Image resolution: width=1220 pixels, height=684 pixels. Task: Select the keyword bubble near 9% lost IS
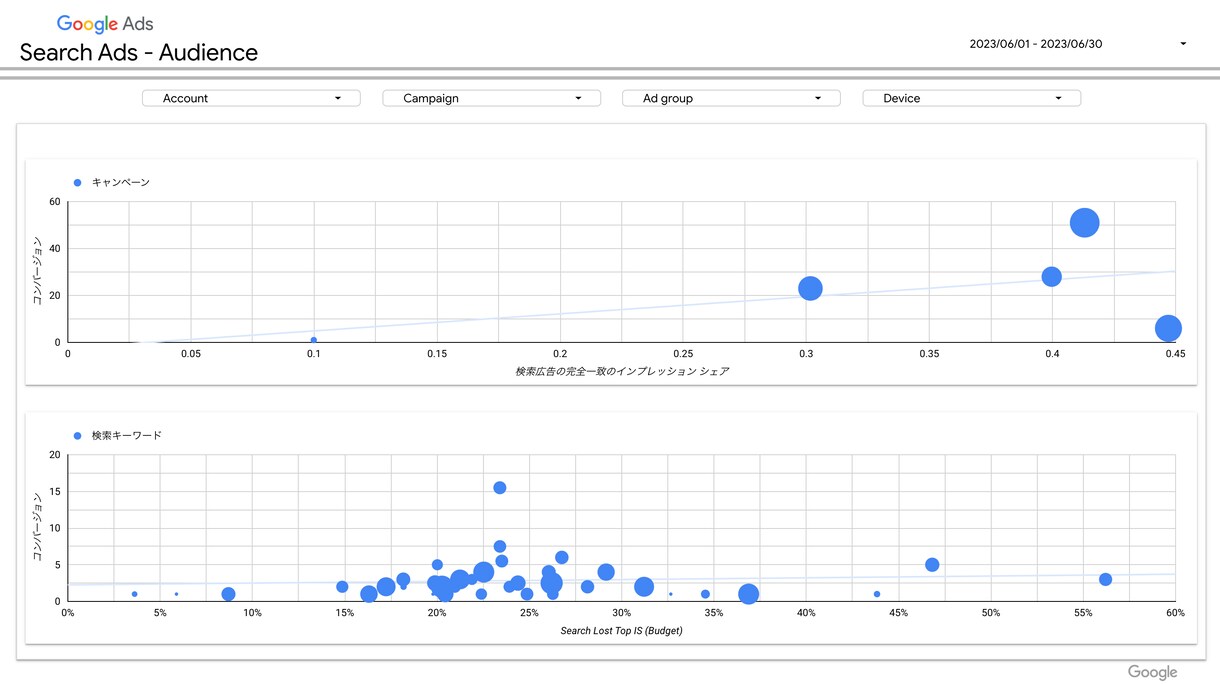pyautogui.click(x=228, y=594)
